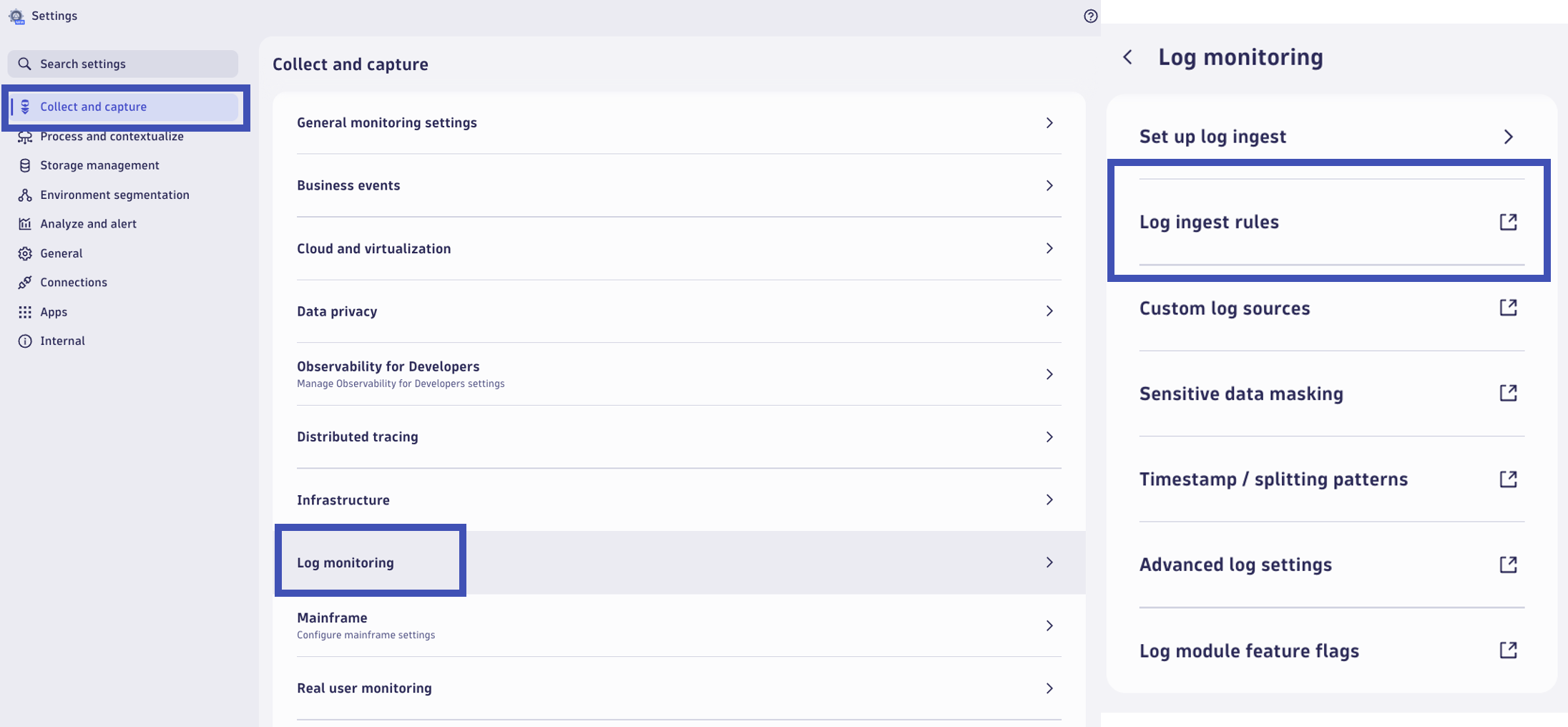Click the Collect and capture sidebar icon
1568x727 pixels.
[25, 107]
